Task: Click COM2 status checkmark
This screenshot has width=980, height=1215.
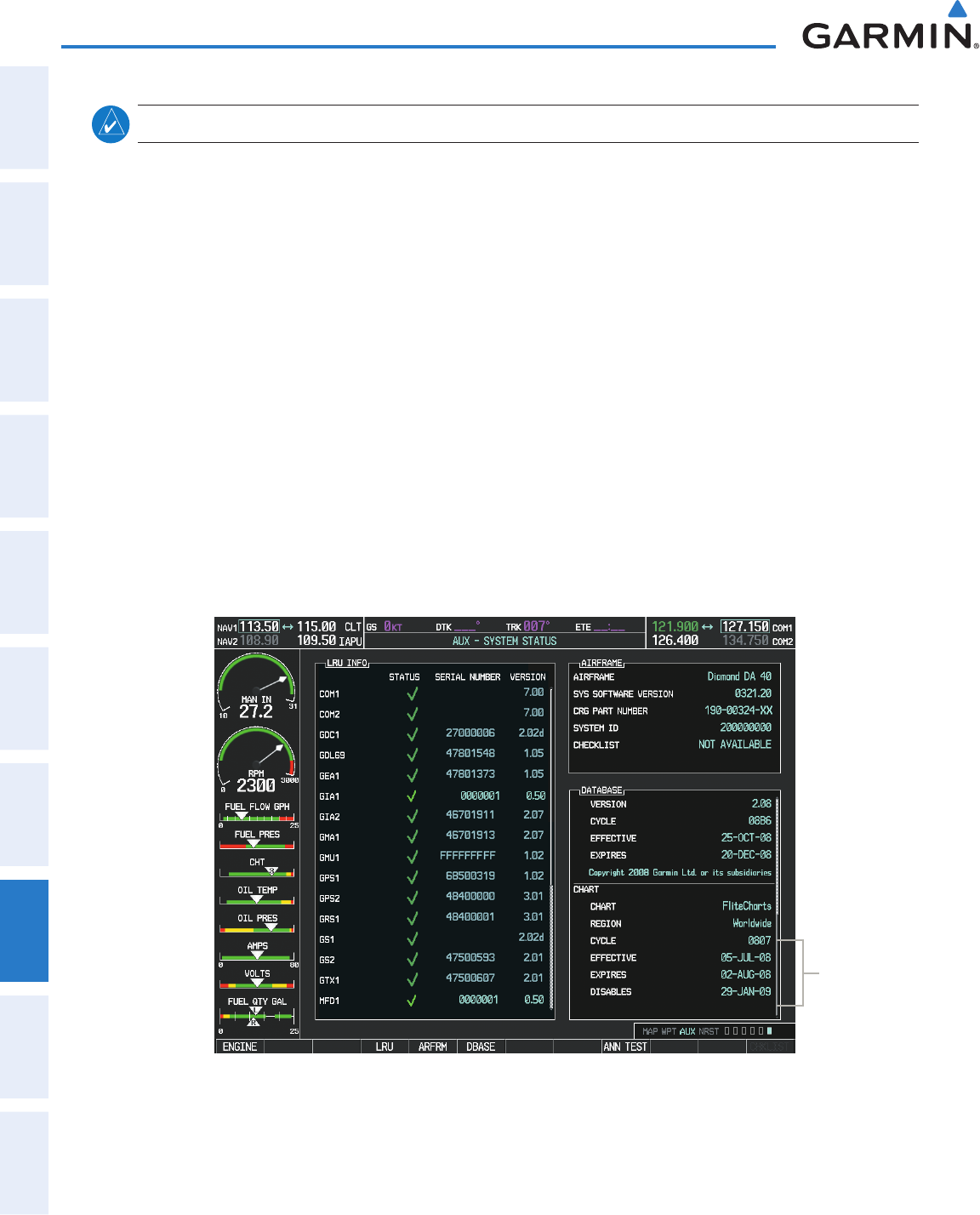Action: pos(413,714)
